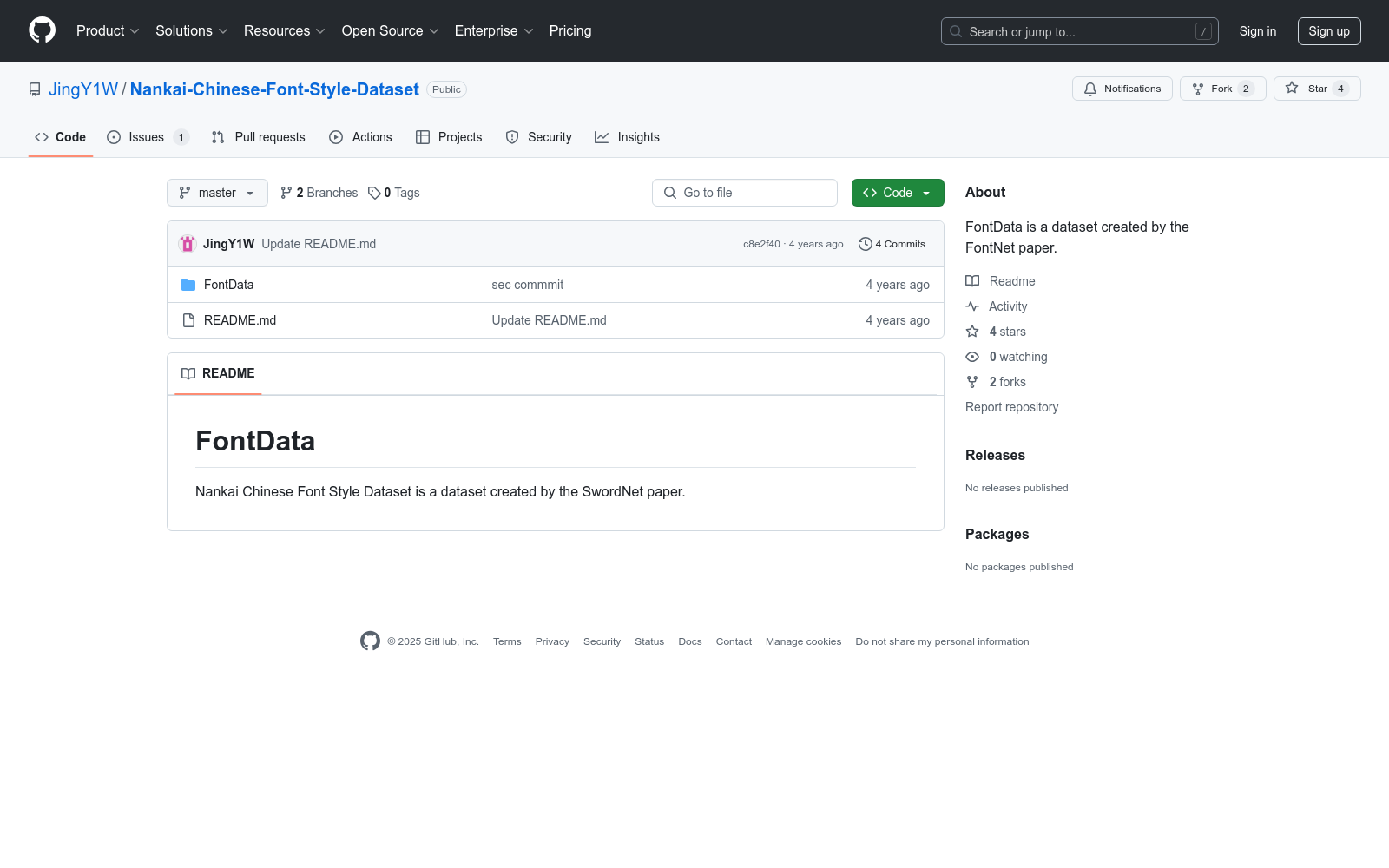Click the eye icon beside 0 watching
Viewport: 1389px width, 868px height.
972,357
